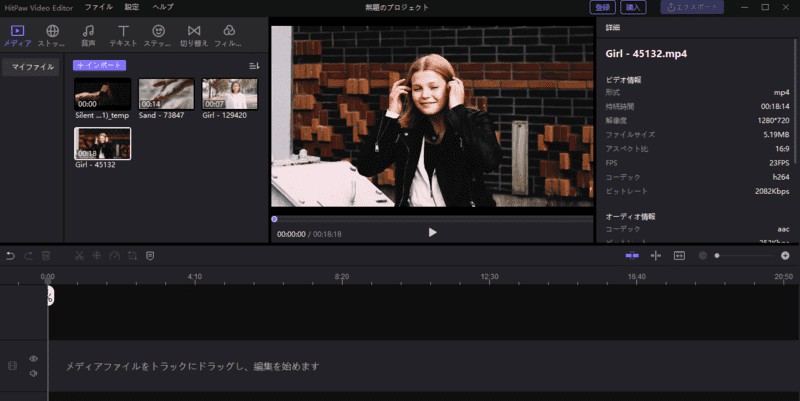Click the marker shield icon in timeline toolbar
This screenshot has width=800, height=401.
click(150, 256)
